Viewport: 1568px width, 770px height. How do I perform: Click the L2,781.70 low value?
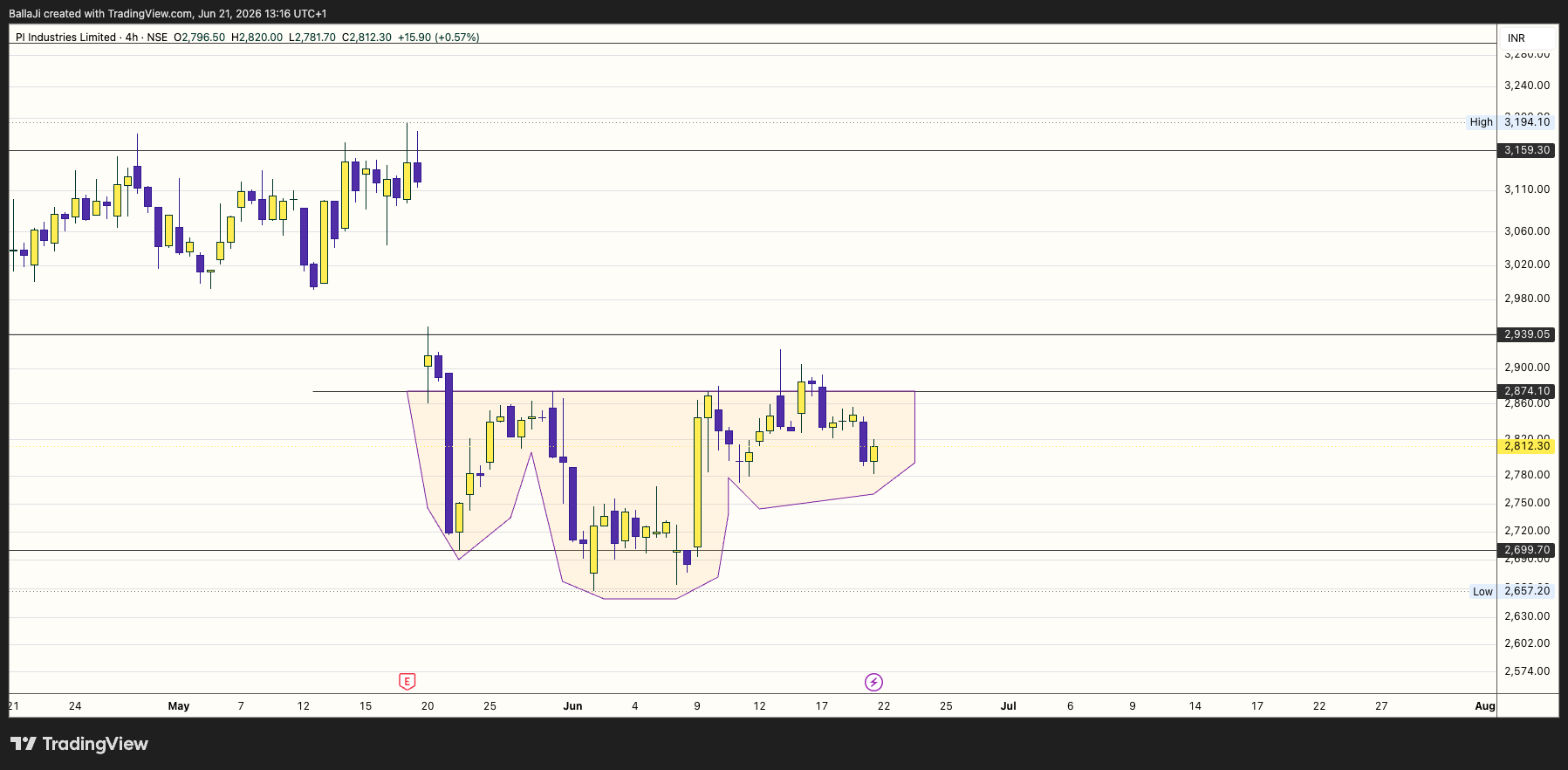pyautogui.click(x=312, y=38)
